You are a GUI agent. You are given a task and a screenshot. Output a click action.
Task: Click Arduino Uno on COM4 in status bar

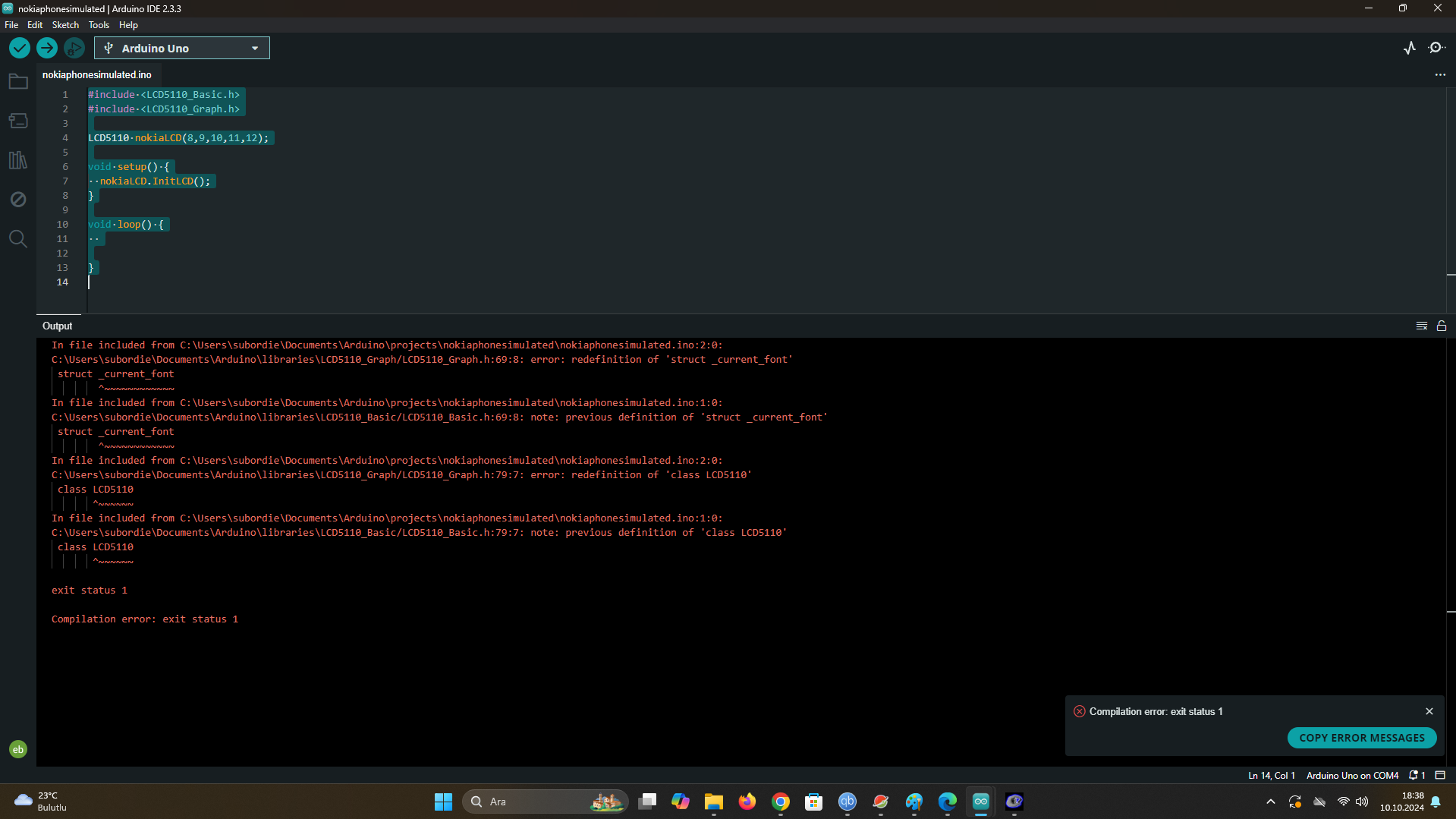pos(1352,775)
